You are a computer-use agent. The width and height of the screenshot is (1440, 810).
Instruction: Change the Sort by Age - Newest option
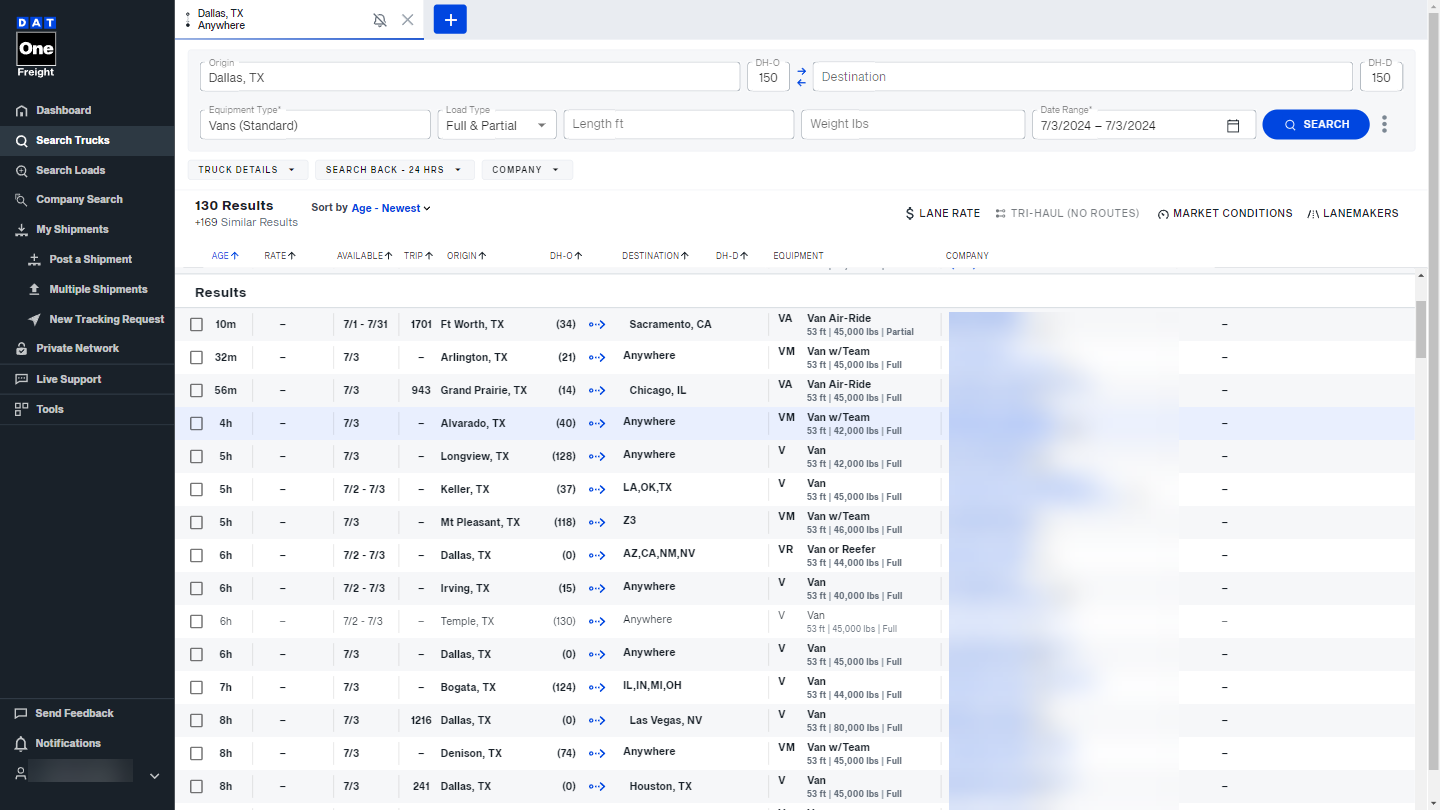coord(390,208)
